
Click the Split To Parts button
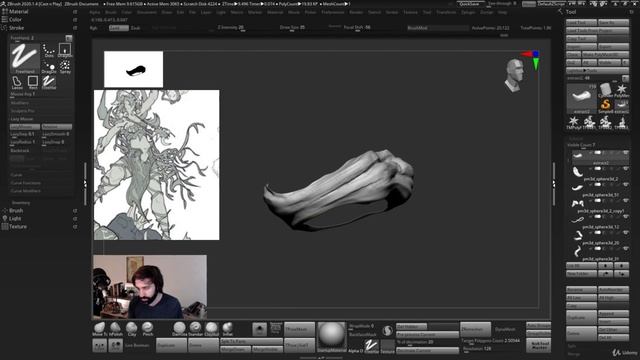click(x=251, y=341)
